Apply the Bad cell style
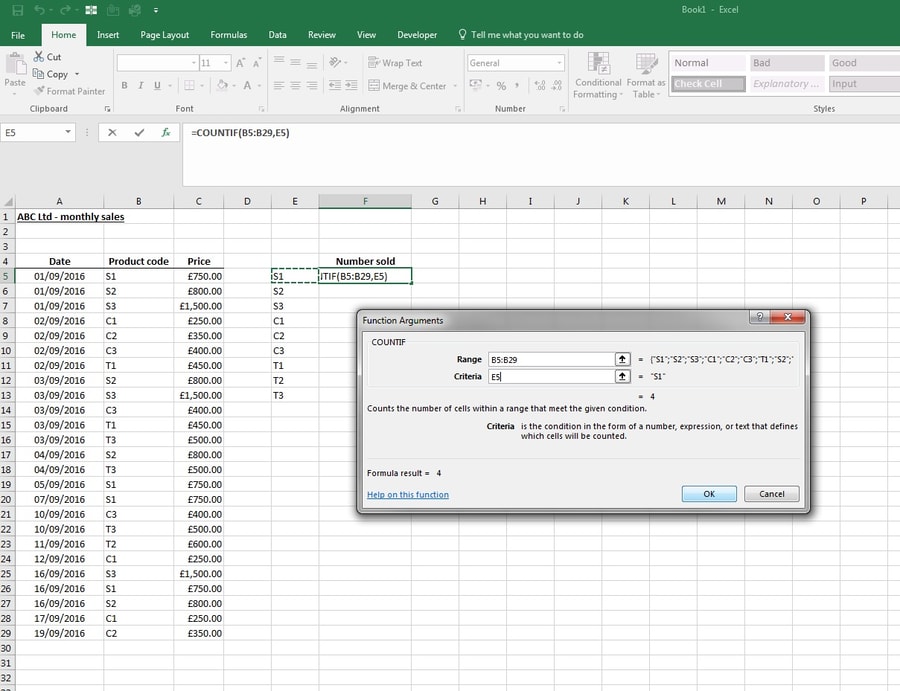Image resolution: width=900 pixels, height=691 pixels. click(786, 63)
